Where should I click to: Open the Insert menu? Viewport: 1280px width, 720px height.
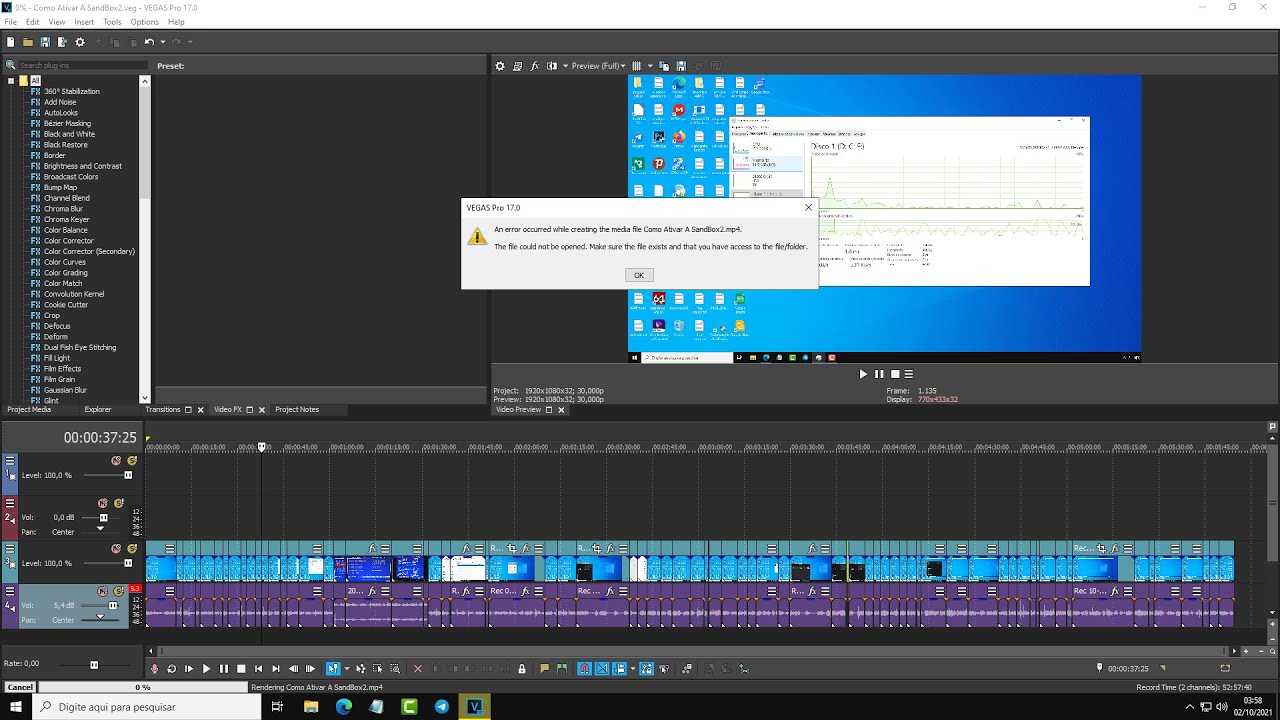click(x=84, y=22)
